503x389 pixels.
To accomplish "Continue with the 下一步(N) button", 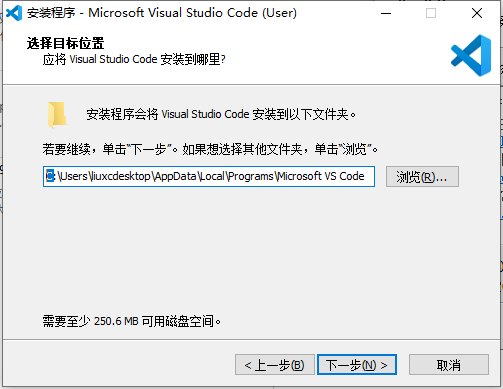I will point(357,365).
